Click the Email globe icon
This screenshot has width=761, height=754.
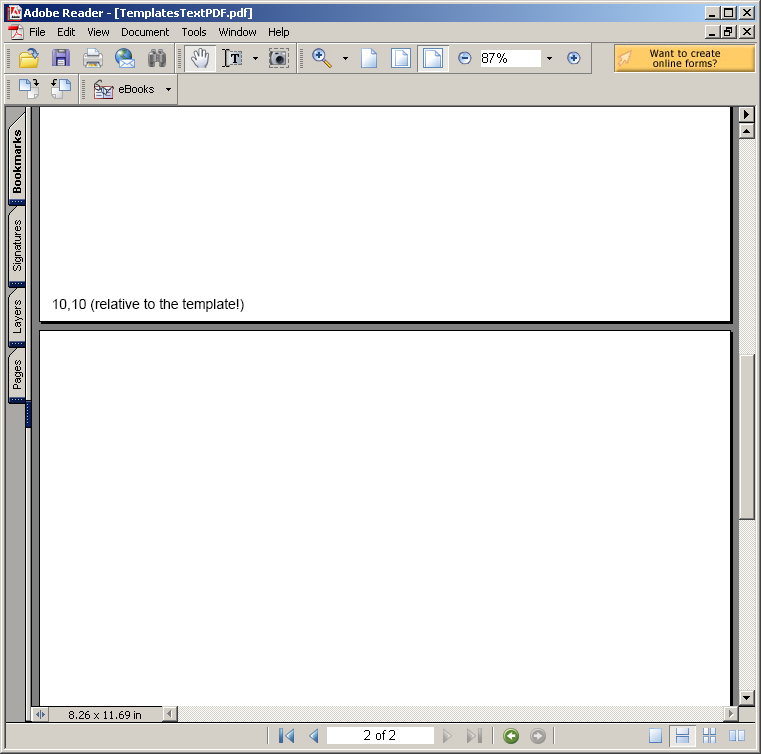pyautogui.click(x=125, y=58)
